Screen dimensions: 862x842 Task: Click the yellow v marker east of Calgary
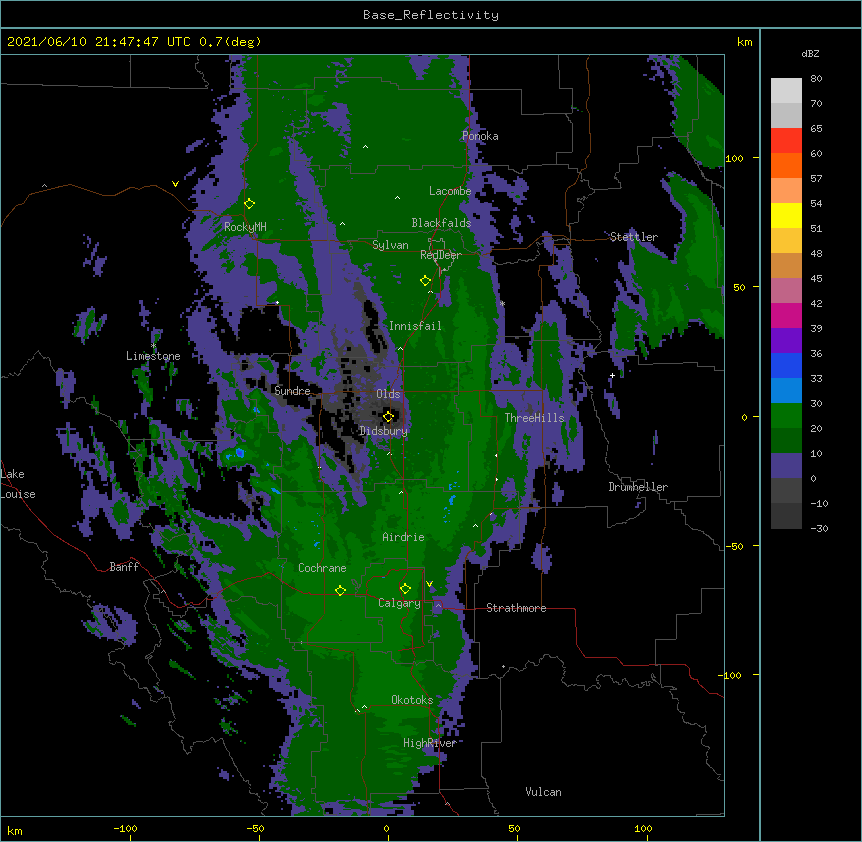tap(429, 584)
